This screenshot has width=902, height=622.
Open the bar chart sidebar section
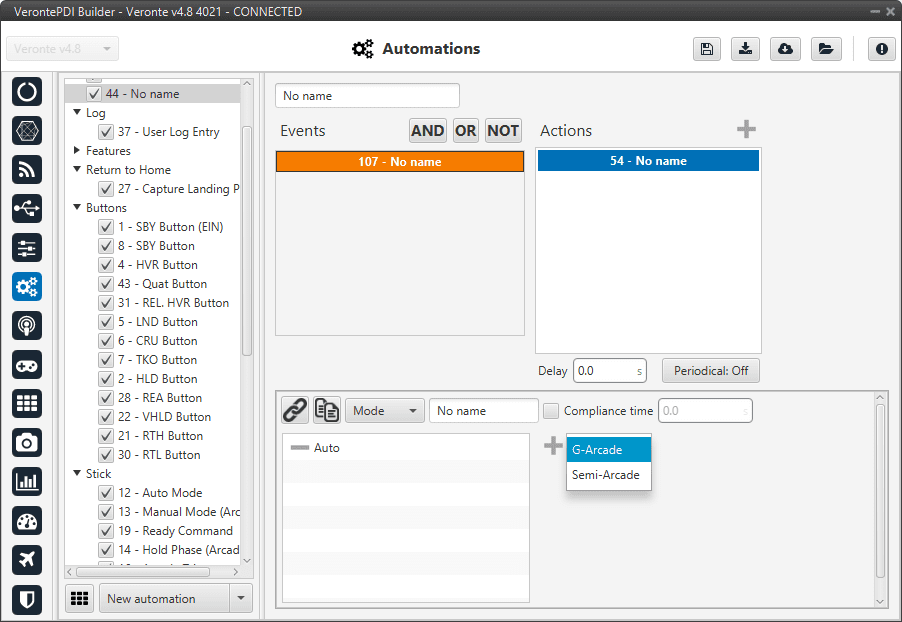(27, 482)
